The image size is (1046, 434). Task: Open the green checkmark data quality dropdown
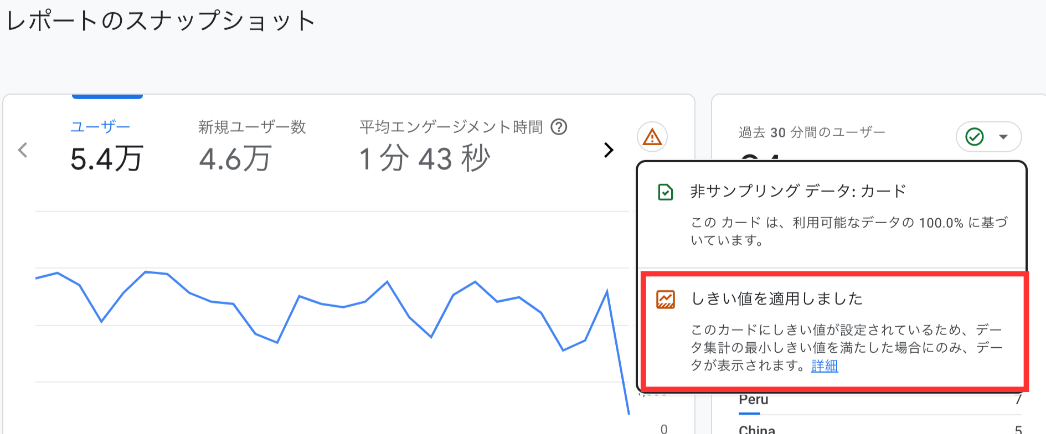[989, 137]
